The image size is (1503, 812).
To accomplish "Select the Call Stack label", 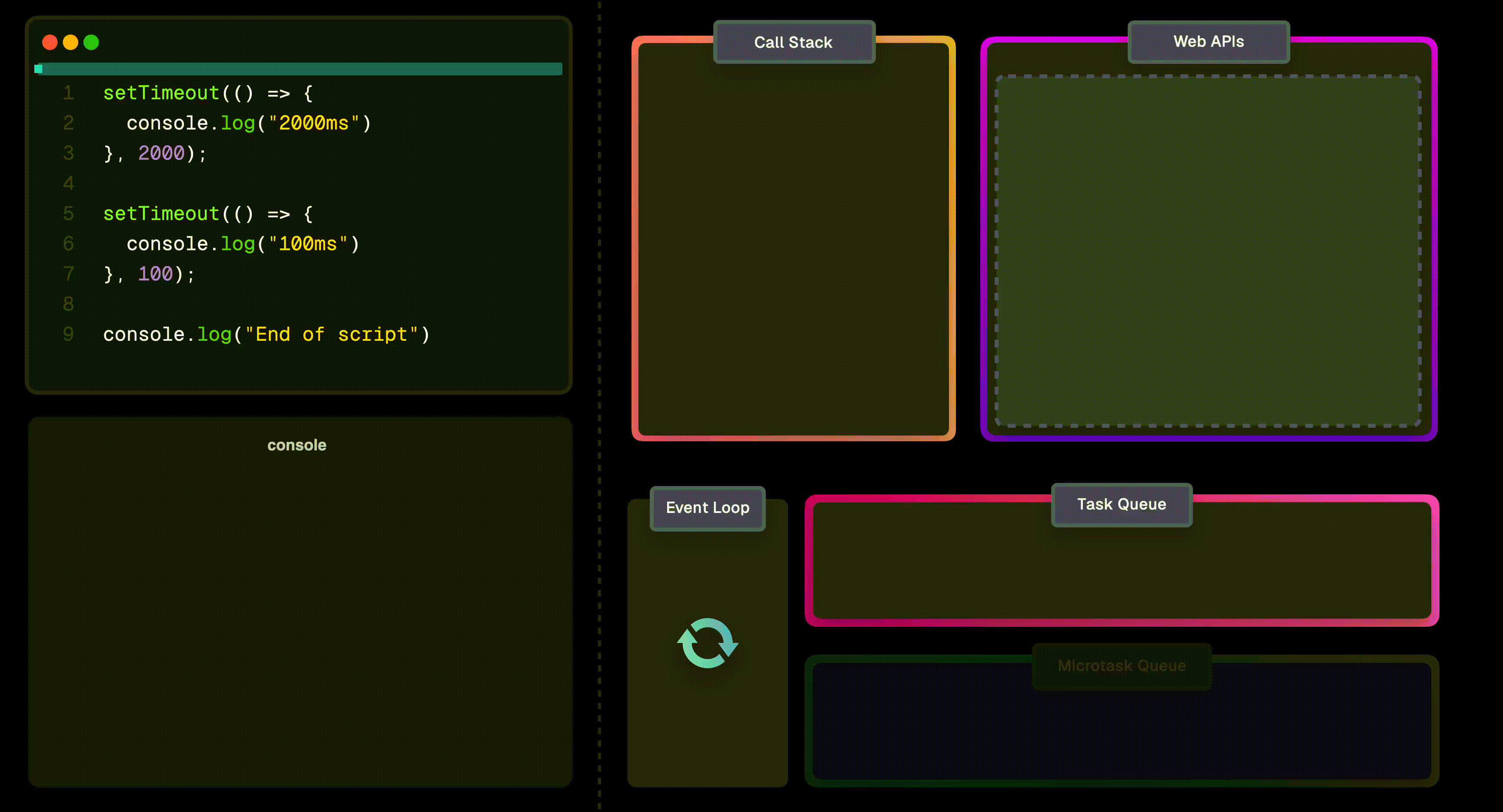I will tap(794, 42).
